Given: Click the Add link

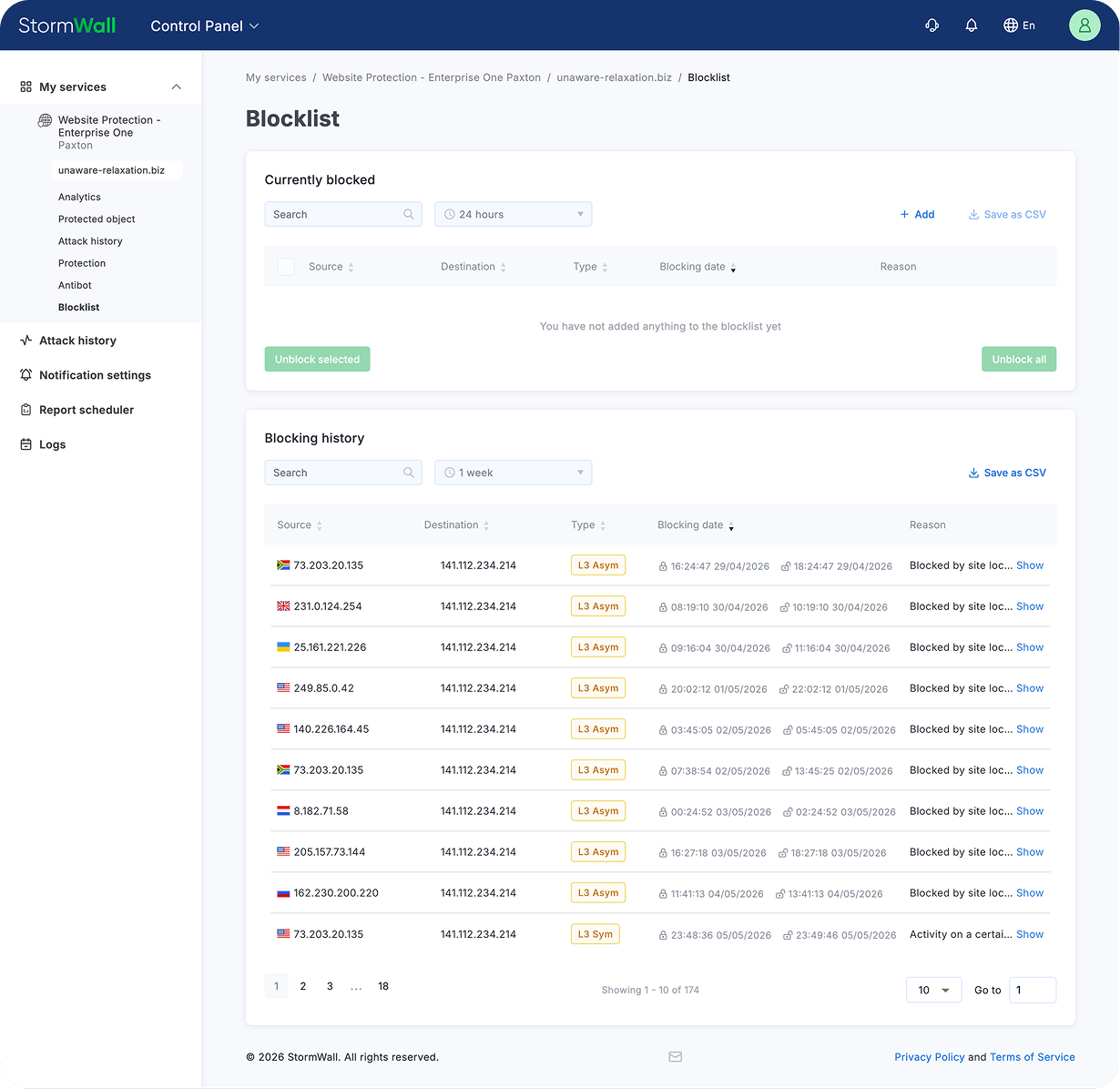Looking at the screenshot, I should click(x=917, y=215).
